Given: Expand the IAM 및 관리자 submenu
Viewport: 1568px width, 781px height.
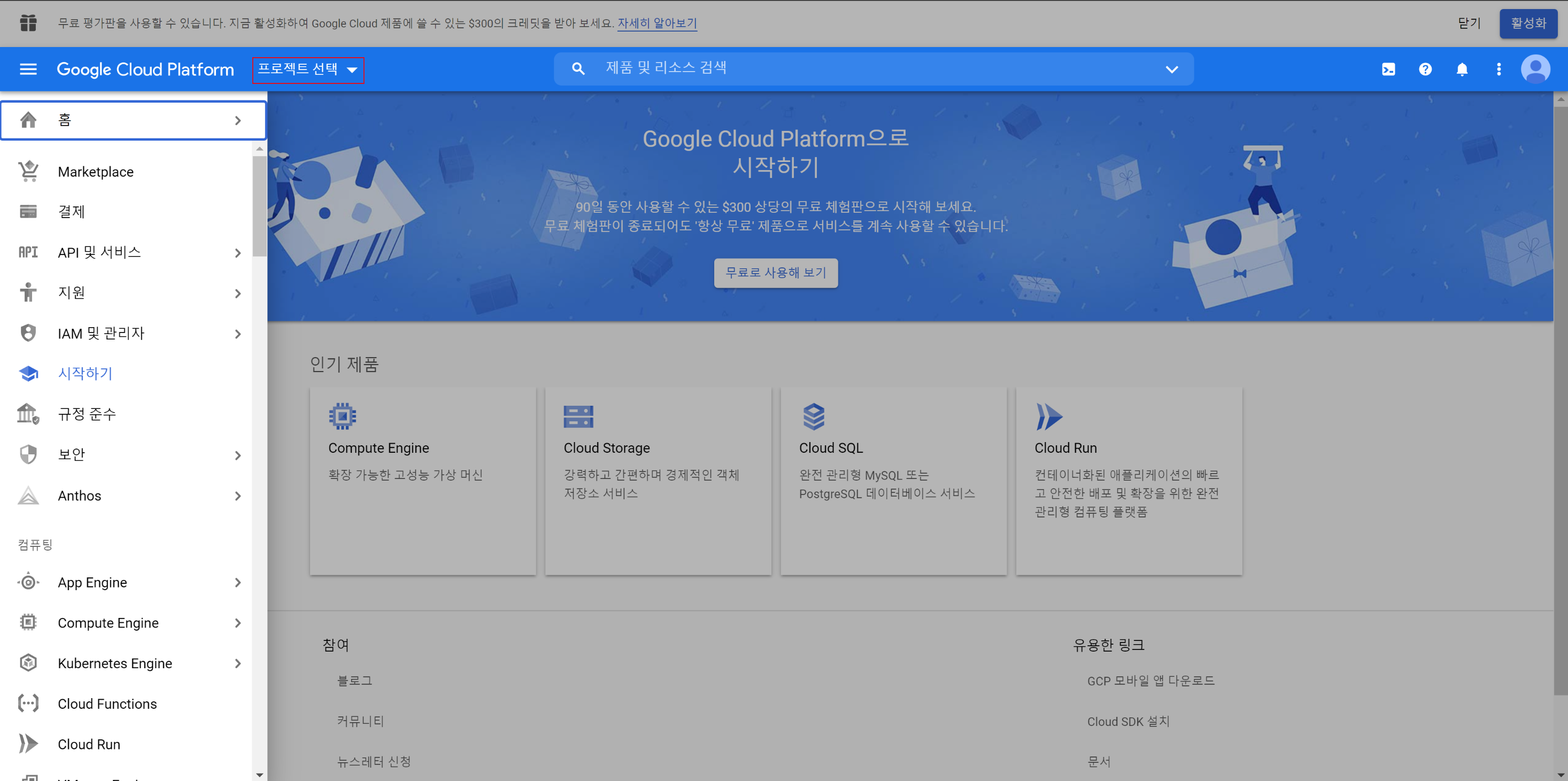Looking at the screenshot, I should click(x=238, y=334).
